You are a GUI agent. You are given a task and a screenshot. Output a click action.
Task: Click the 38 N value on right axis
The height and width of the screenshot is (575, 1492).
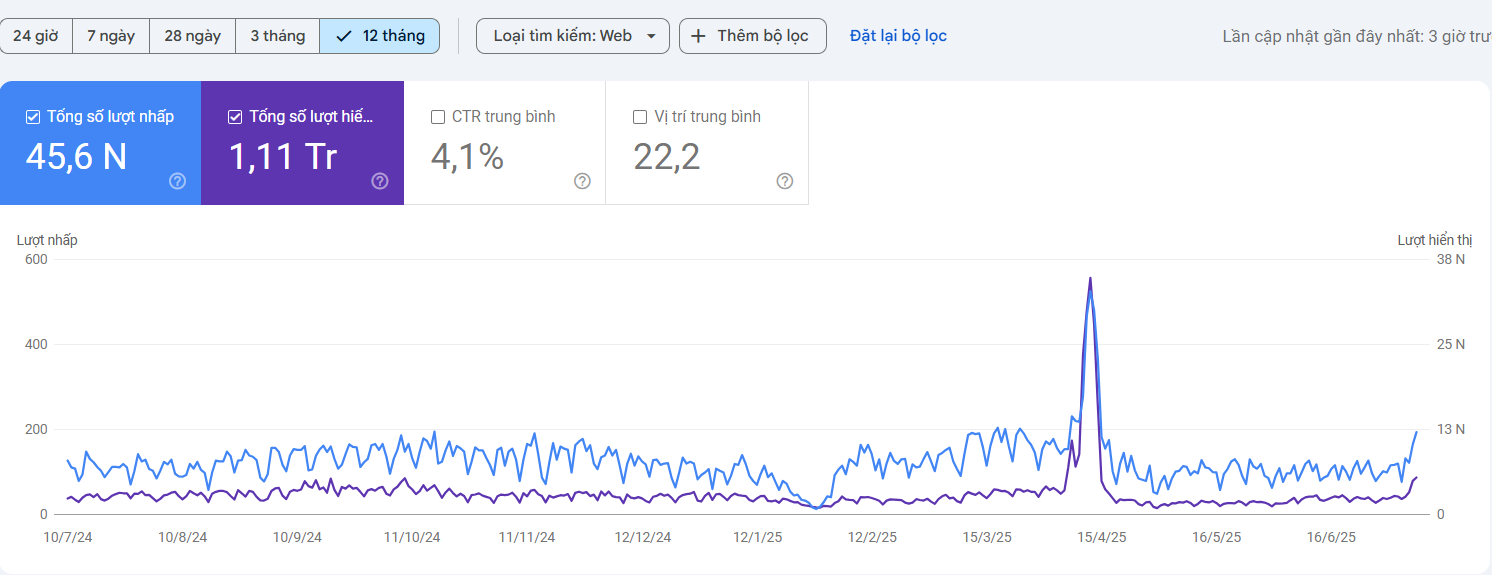1451,259
